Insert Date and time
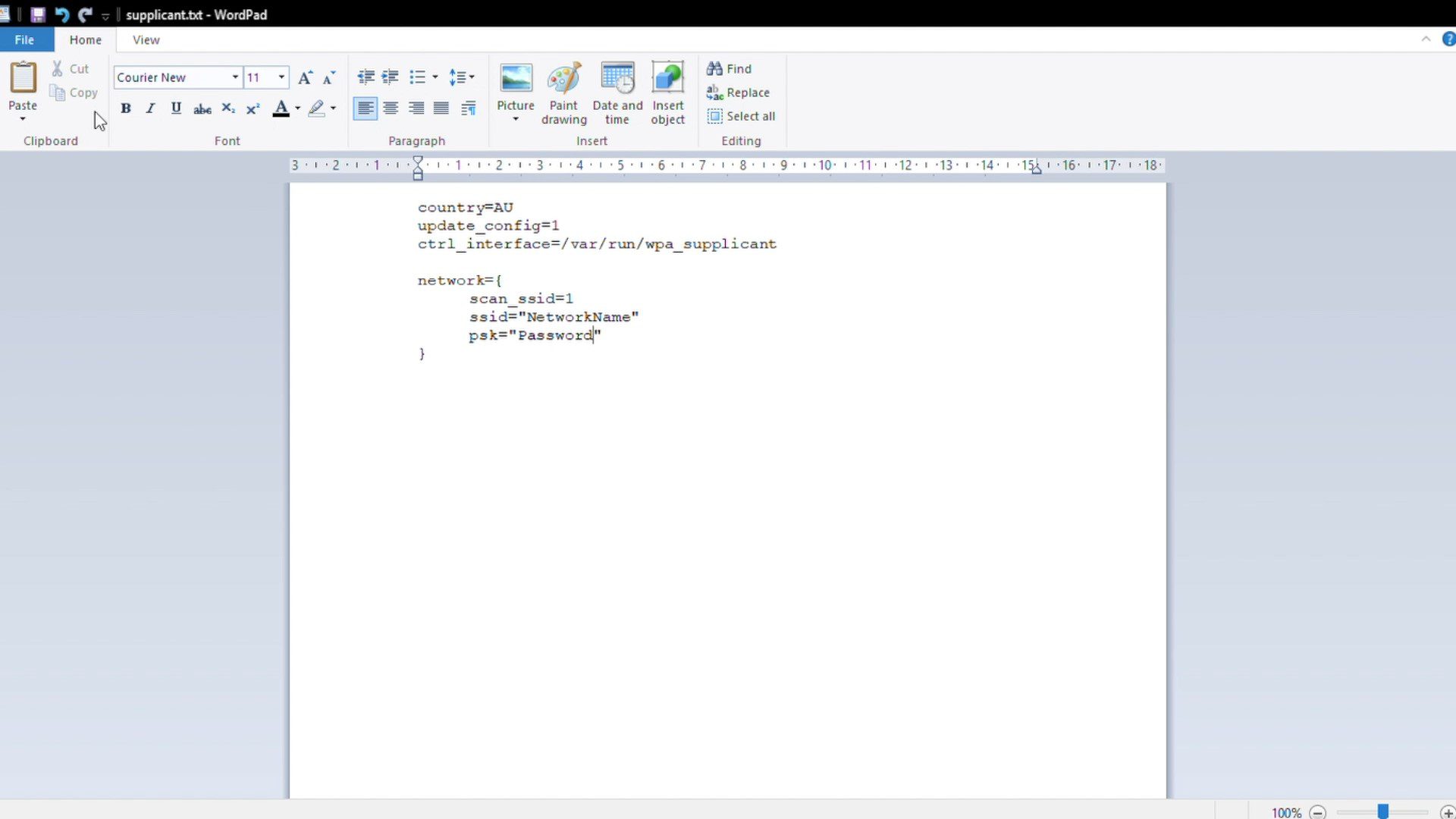This screenshot has height=819, width=1456. tap(617, 93)
